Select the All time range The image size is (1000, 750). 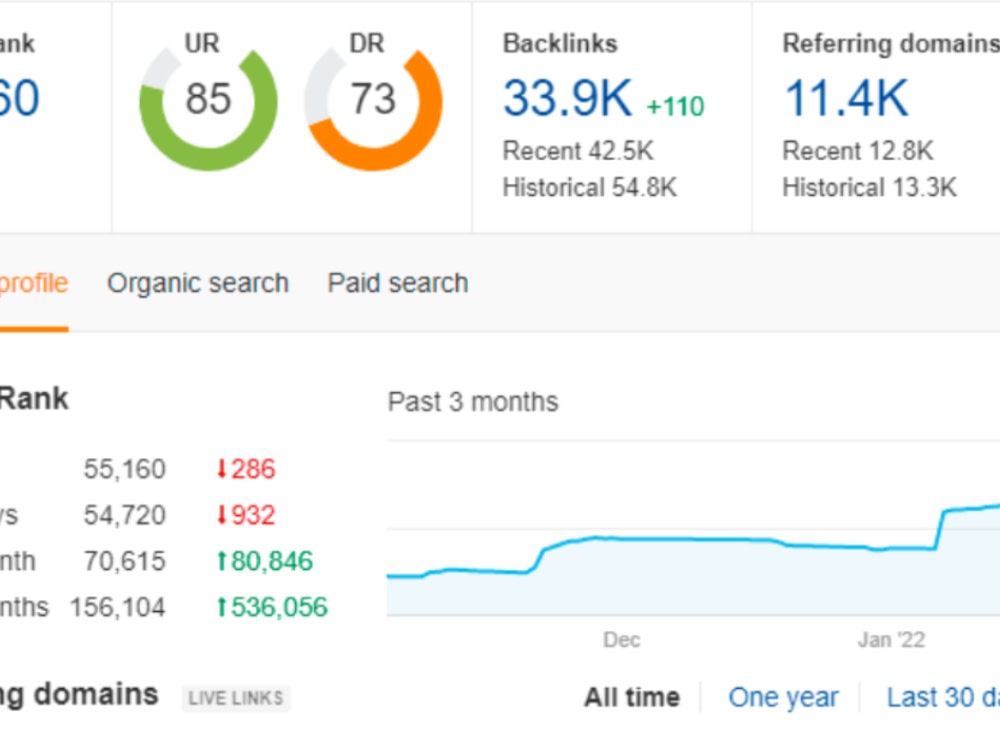(x=632, y=697)
